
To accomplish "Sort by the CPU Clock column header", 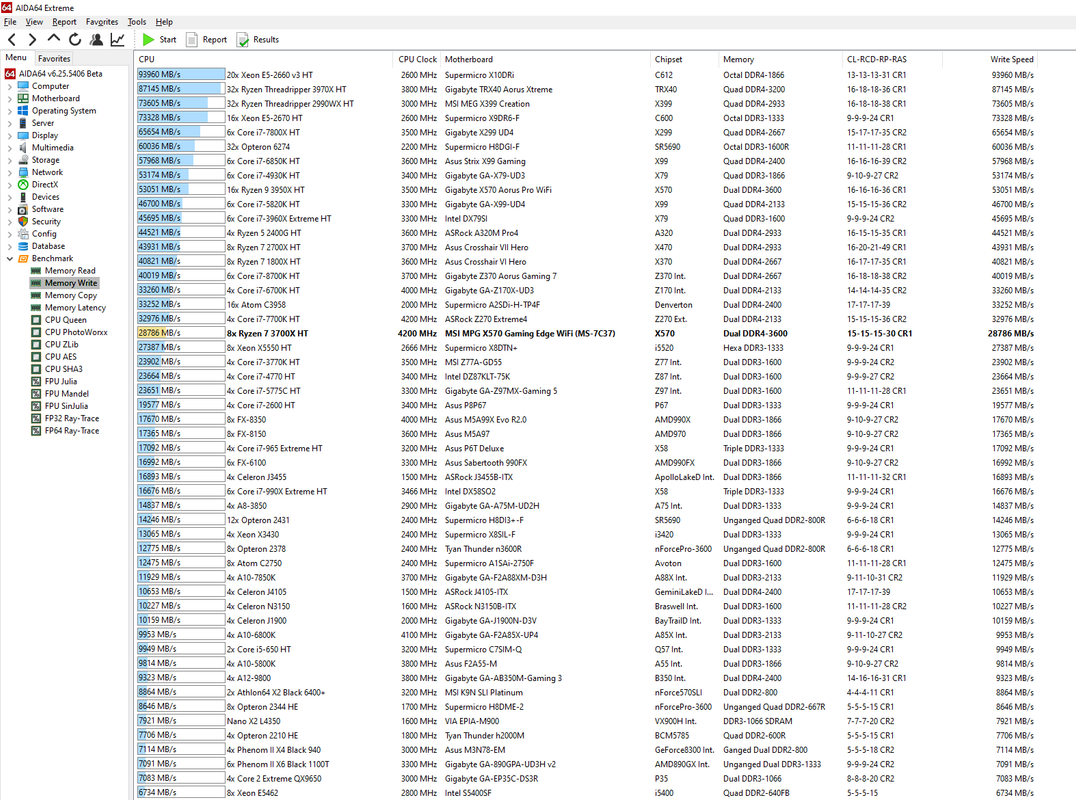I will coord(417,60).
